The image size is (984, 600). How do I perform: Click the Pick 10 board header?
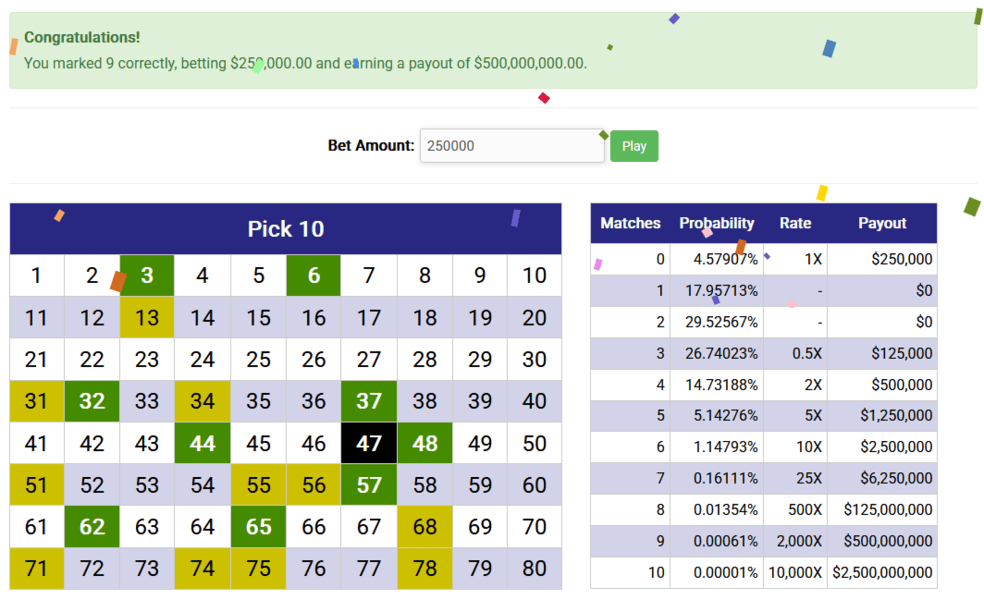[x=286, y=229]
